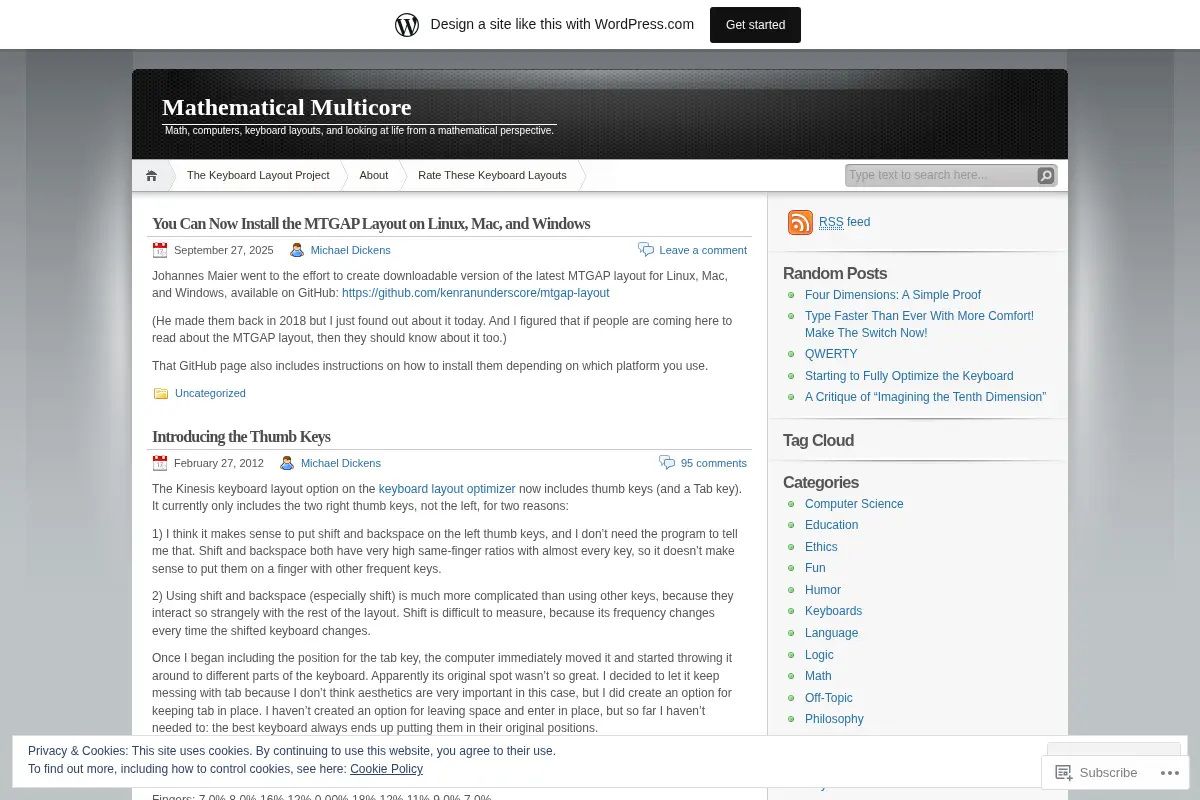Click the WordPress logo in top banner
The image size is (1200, 800).
407,25
